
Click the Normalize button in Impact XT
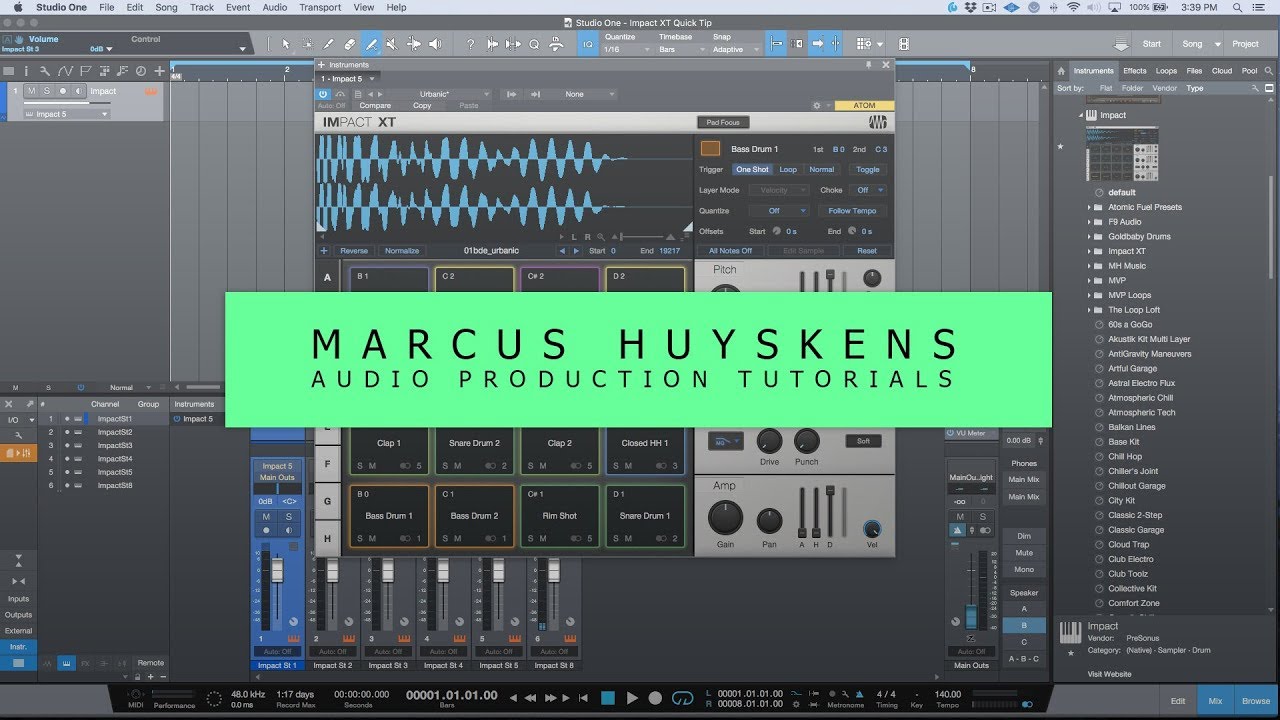pyautogui.click(x=402, y=251)
